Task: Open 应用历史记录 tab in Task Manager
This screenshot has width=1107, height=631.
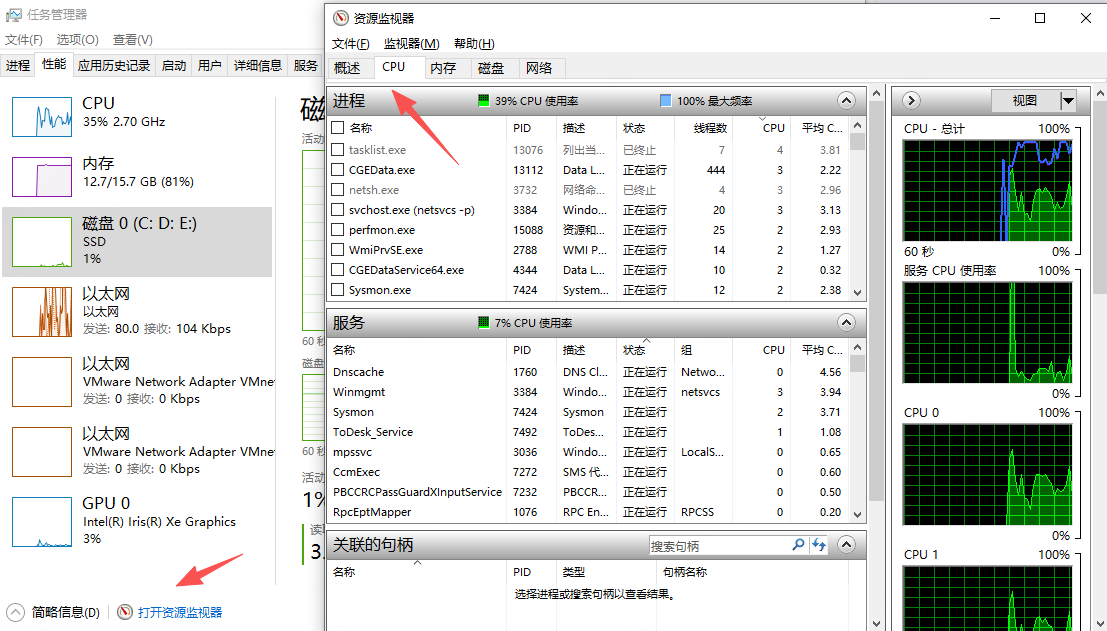Action: [114, 66]
